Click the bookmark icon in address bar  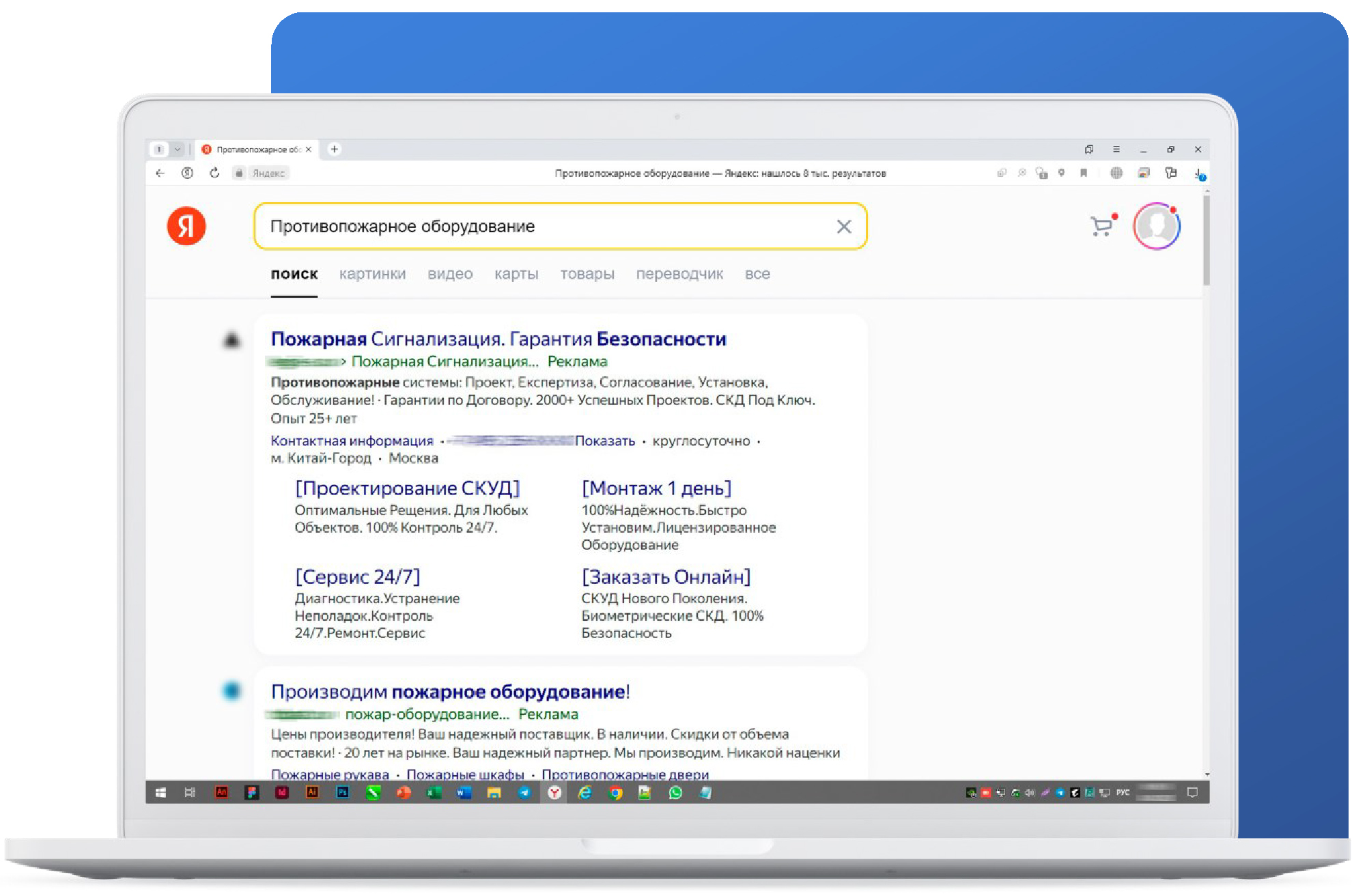pos(1083,173)
